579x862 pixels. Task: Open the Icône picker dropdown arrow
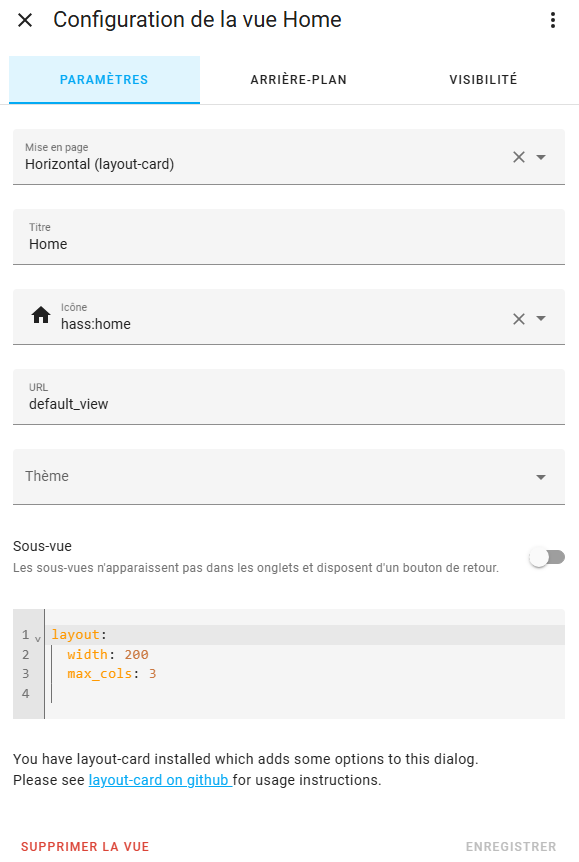(541, 319)
